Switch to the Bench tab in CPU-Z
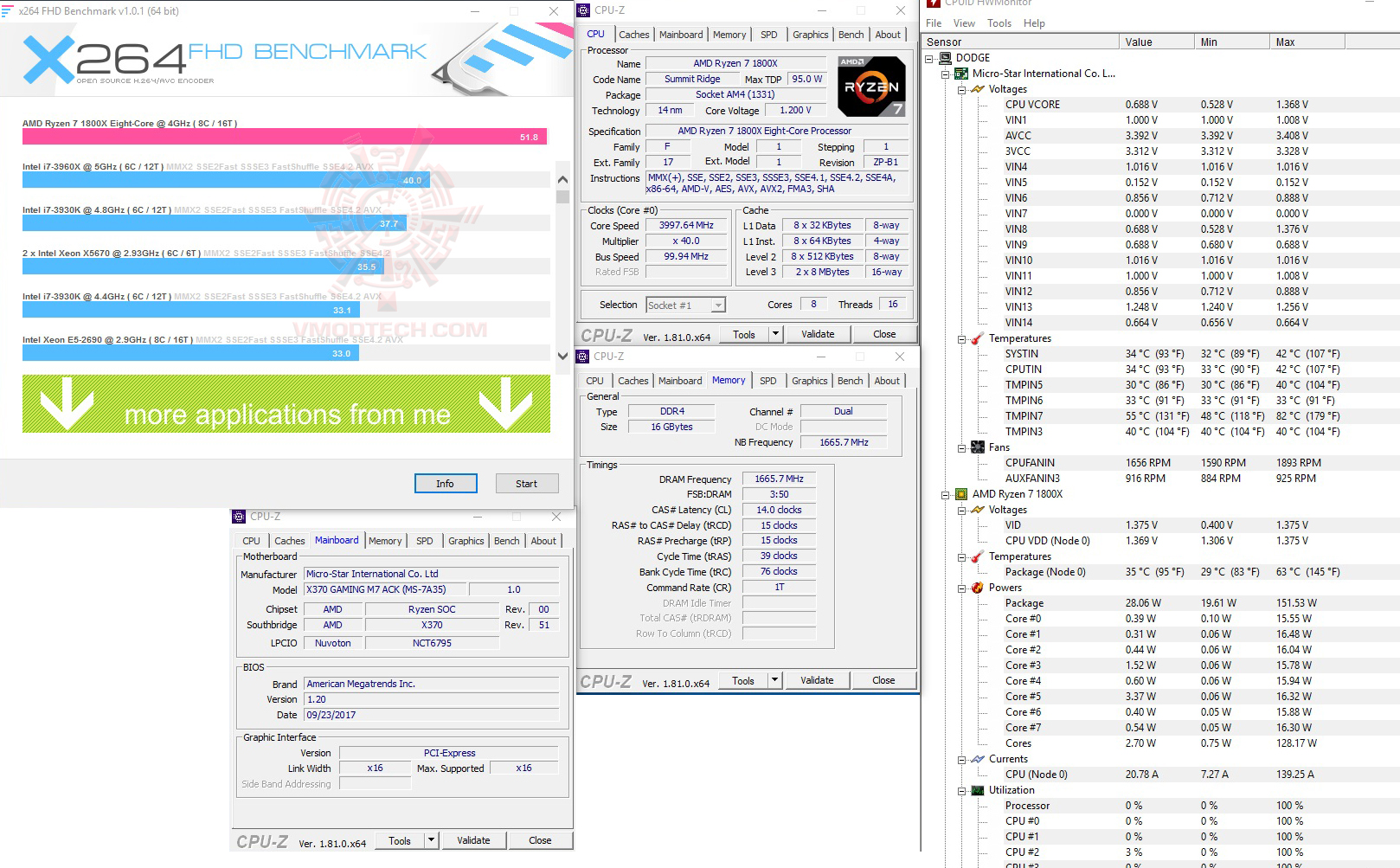Image resolution: width=1400 pixels, height=868 pixels. [851, 35]
